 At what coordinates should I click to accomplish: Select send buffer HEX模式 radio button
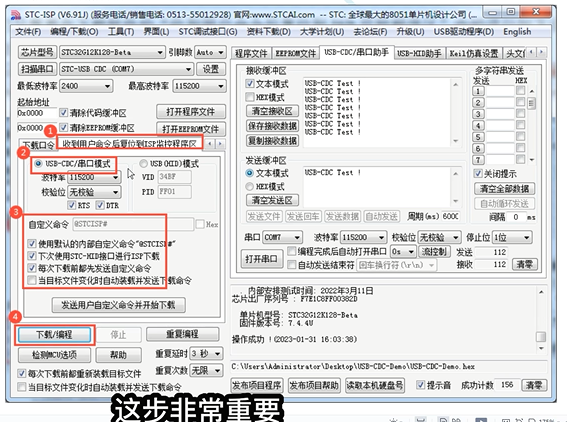pyautogui.click(x=250, y=186)
